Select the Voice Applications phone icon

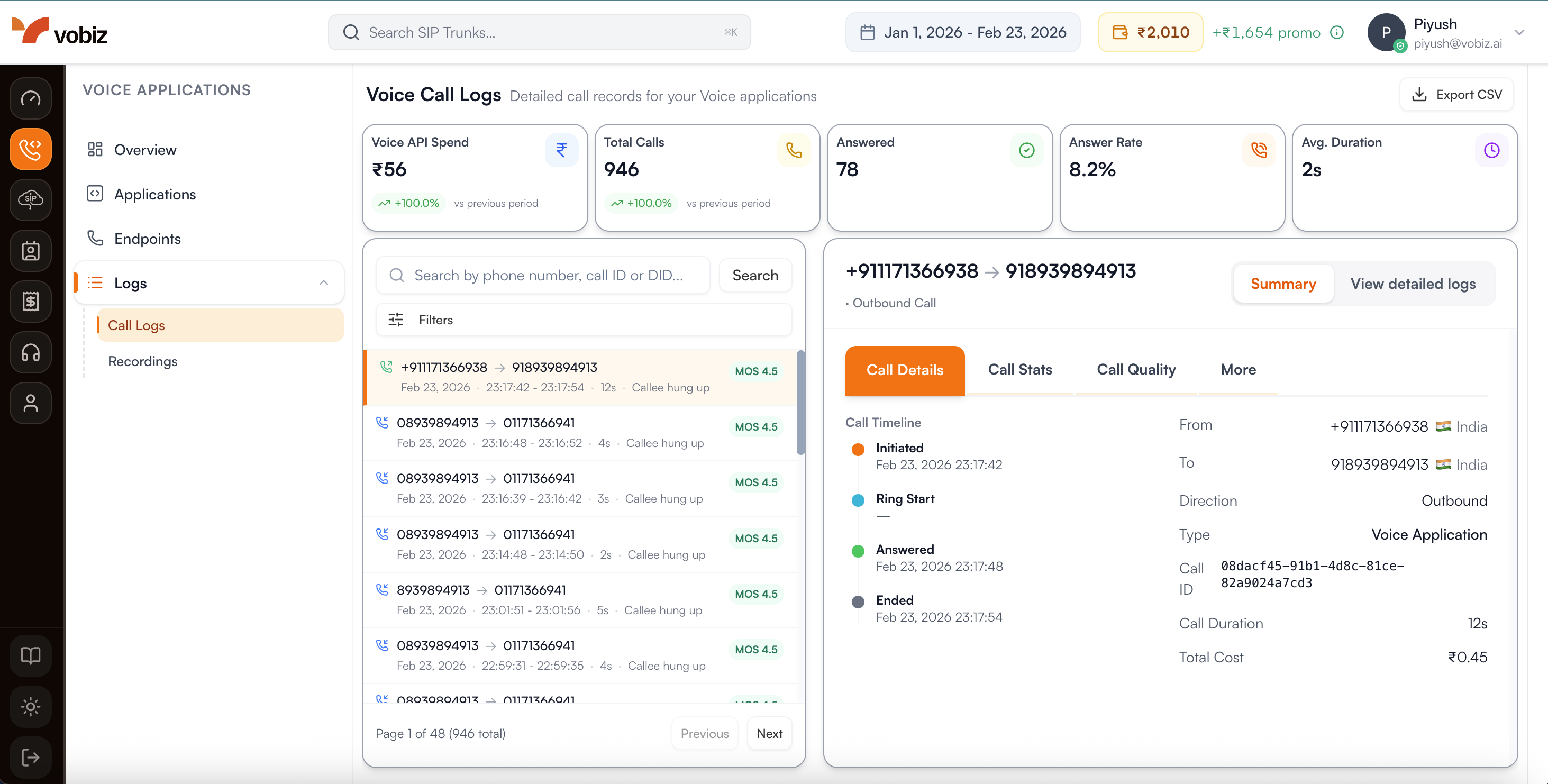[x=30, y=149]
